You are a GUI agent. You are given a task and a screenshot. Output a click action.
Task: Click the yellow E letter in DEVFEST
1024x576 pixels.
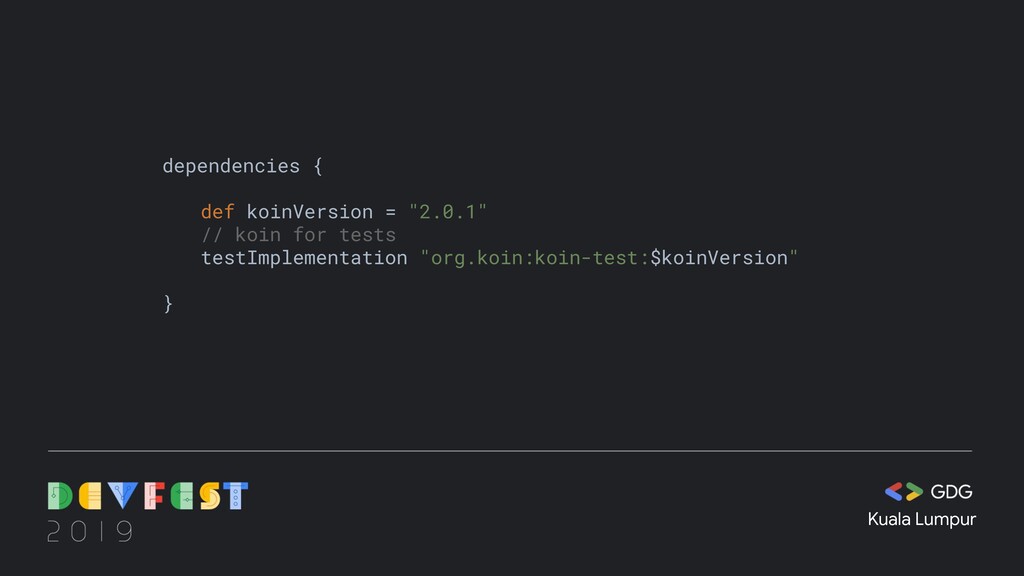pos(90,496)
